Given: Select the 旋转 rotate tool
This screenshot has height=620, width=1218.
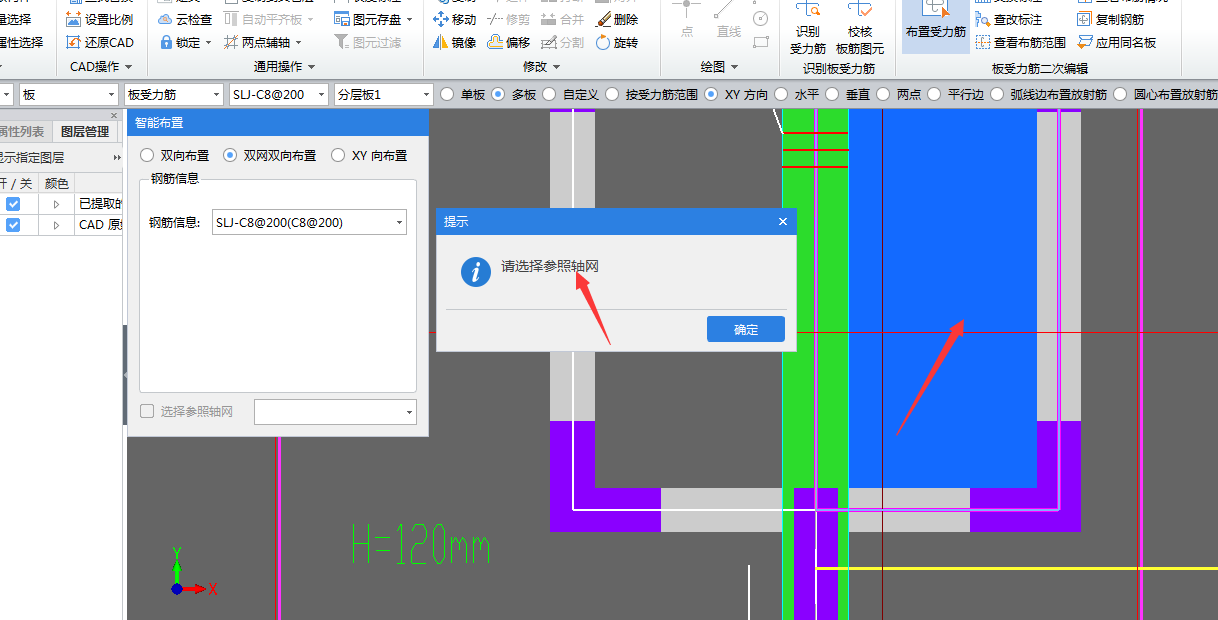Looking at the screenshot, I should click(616, 42).
